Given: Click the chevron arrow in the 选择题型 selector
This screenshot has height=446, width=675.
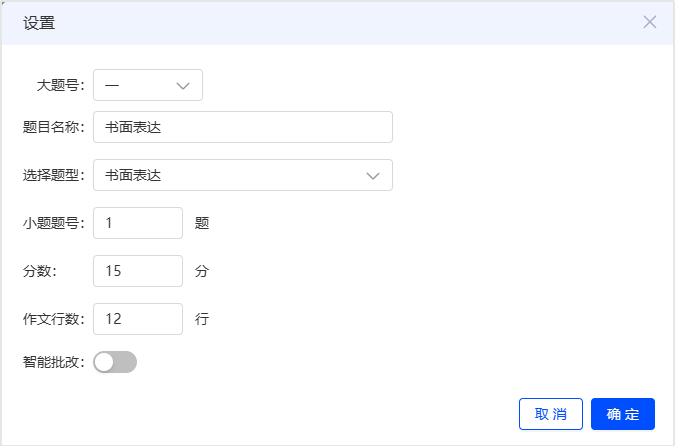Looking at the screenshot, I should (x=373, y=176).
